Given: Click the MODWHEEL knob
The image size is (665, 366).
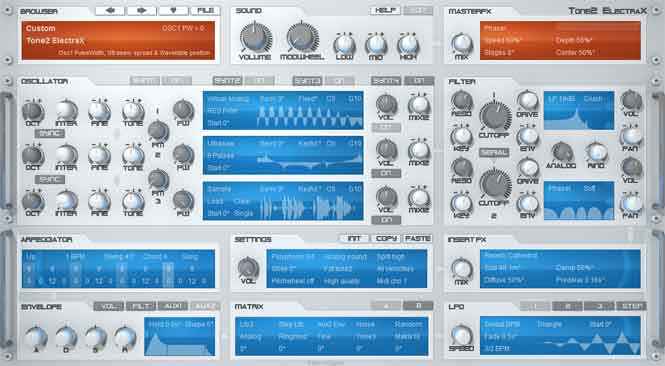Looking at the screenshot, I should pyautogui.click(x=302, y=38).
